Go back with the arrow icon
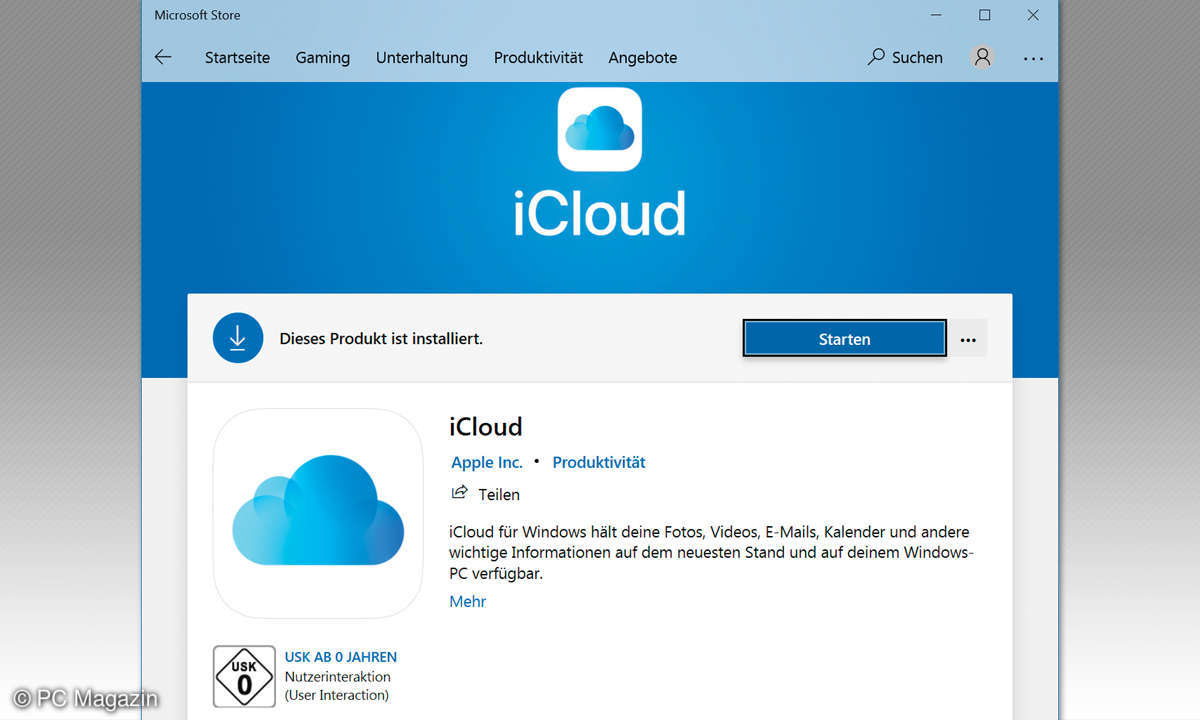The image size is (1200, 720). [x=163, y=57]
